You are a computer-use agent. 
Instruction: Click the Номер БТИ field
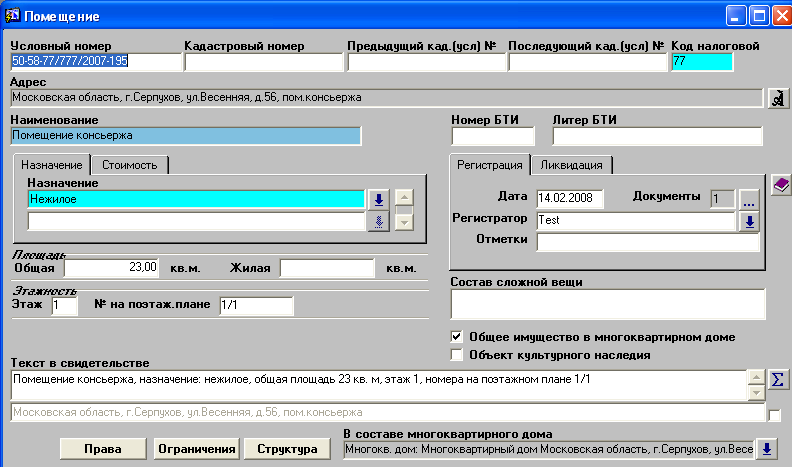[493, 136]
